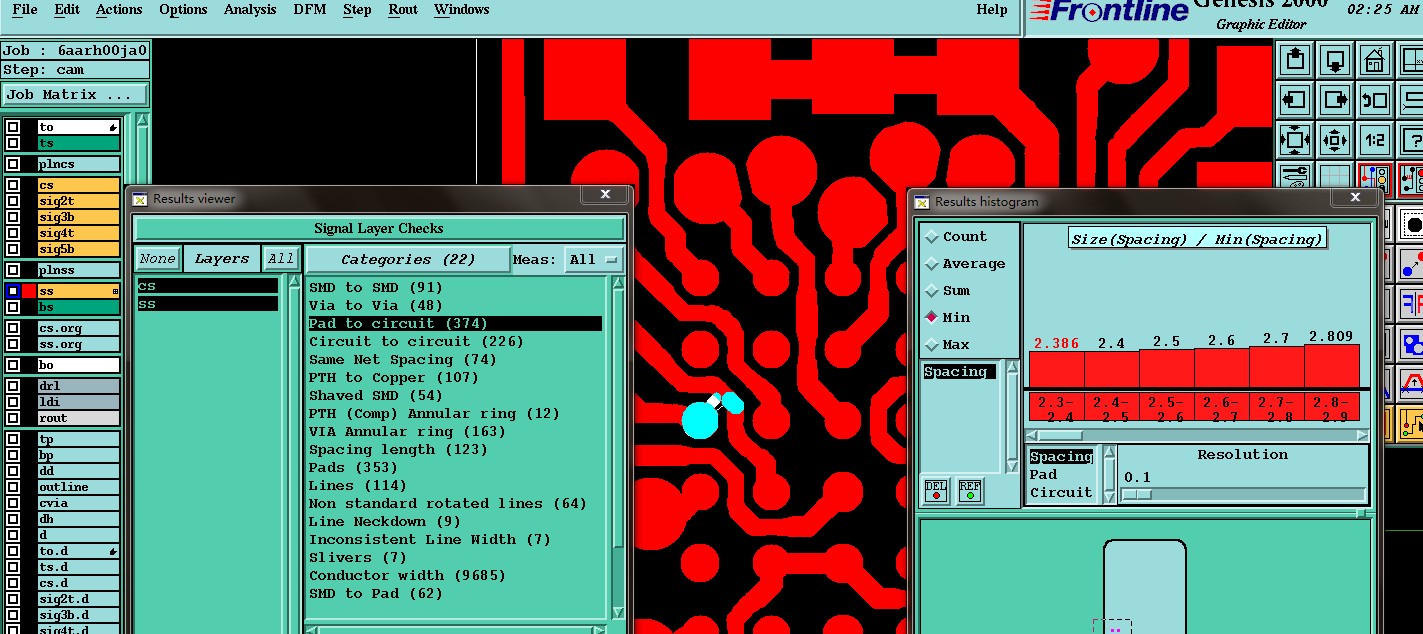
Task: Select 'Pad' in histogram attribute list
Action: point(1044,475)
